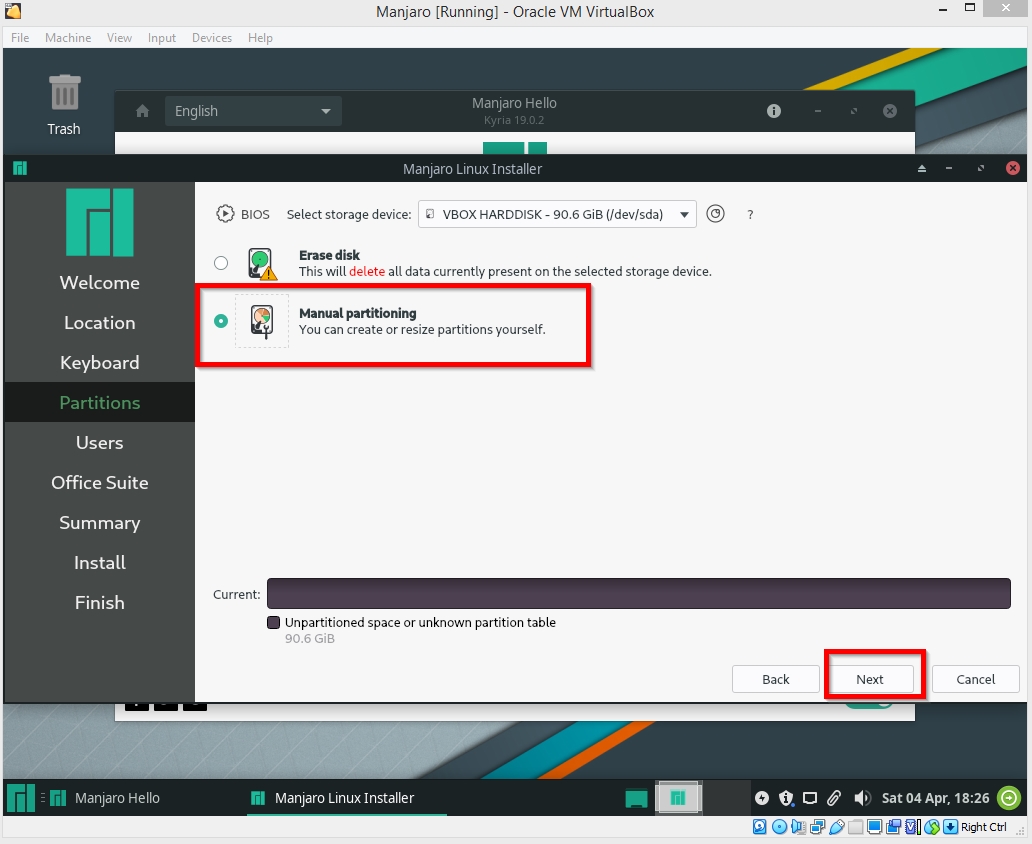Image resolution: width=1032 pixels, height=844 pixels.
Task: Click the show desktop icon in the taskbar
Action: (x=636, y=798)
